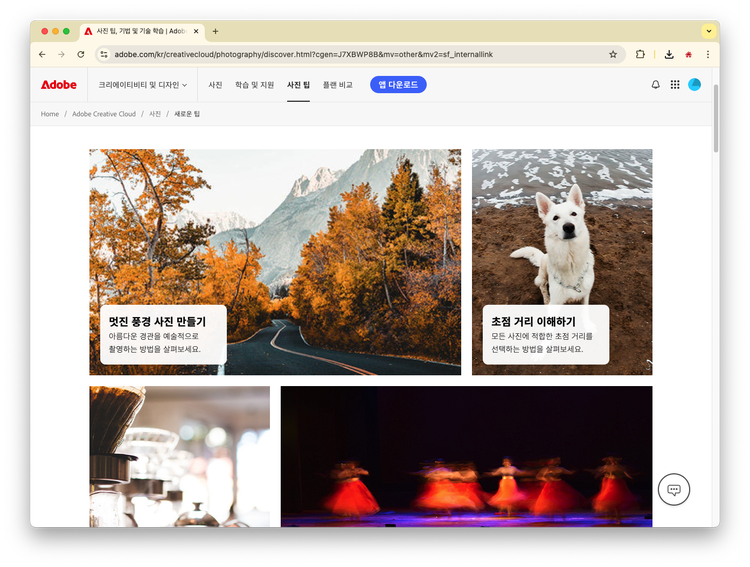Viewport: 750px width, 567px height.
Task: Open the Chrome three-dot menu
Action: tap(707, 55)
